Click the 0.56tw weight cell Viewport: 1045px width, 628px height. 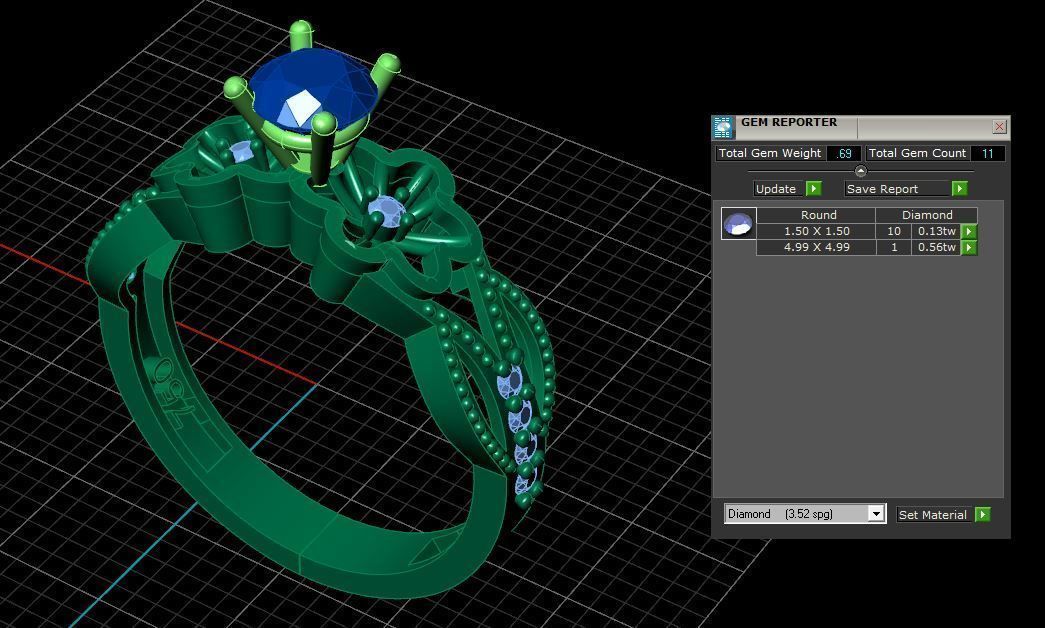[x=936, y=247]
